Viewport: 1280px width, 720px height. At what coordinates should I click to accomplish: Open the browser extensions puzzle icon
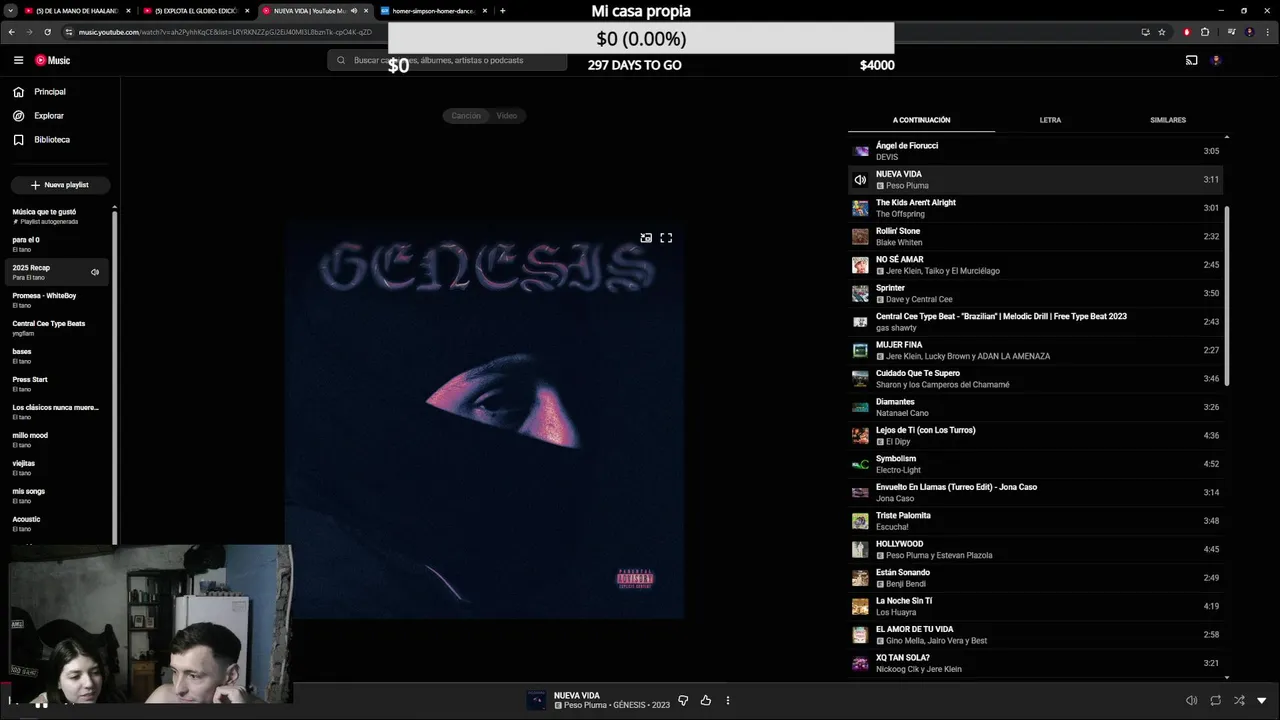click(1205, 32)
